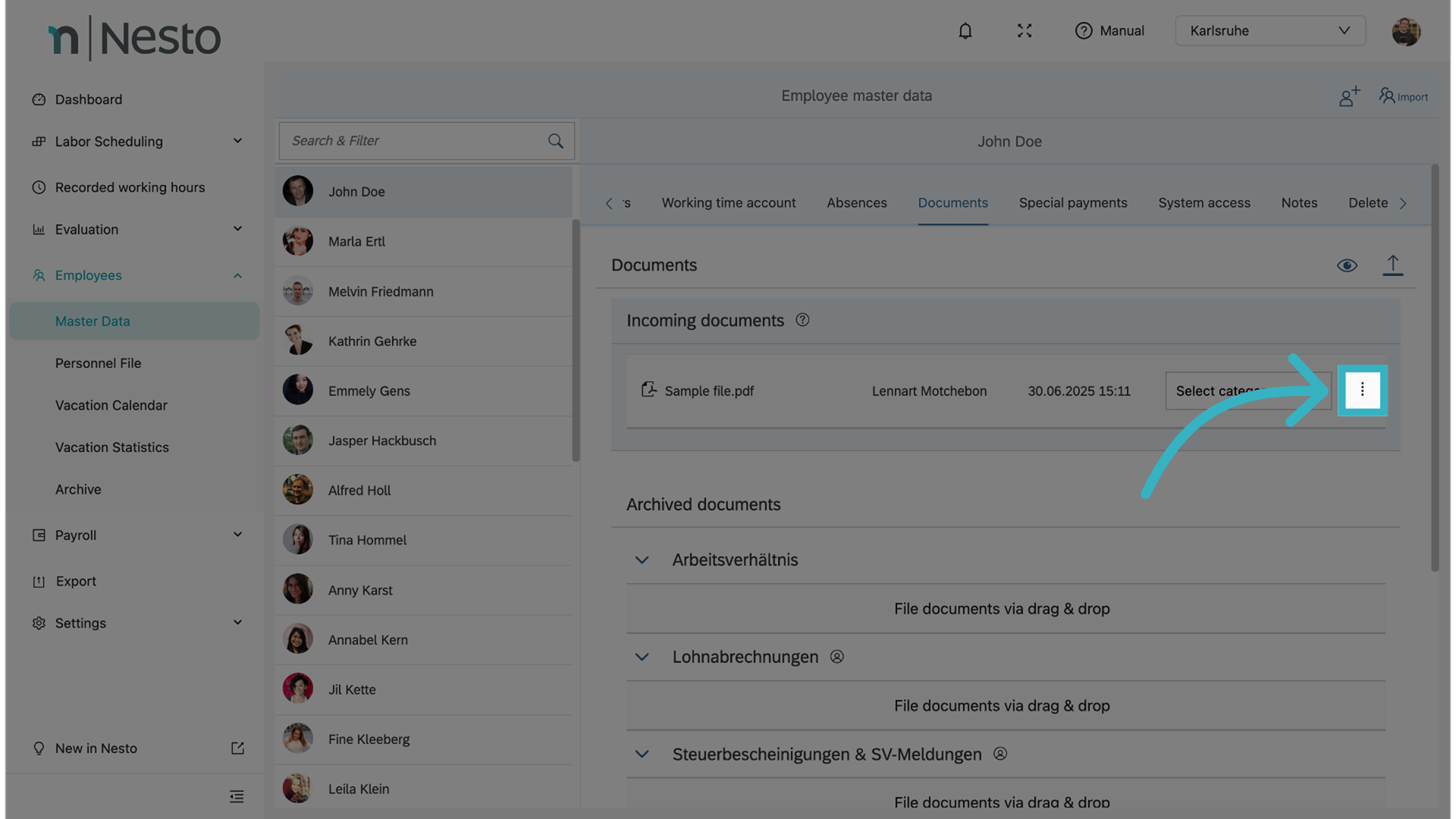Click the upload document icon
The width and height of the screenshot is (1456, 819).
tap(1392, 265)
